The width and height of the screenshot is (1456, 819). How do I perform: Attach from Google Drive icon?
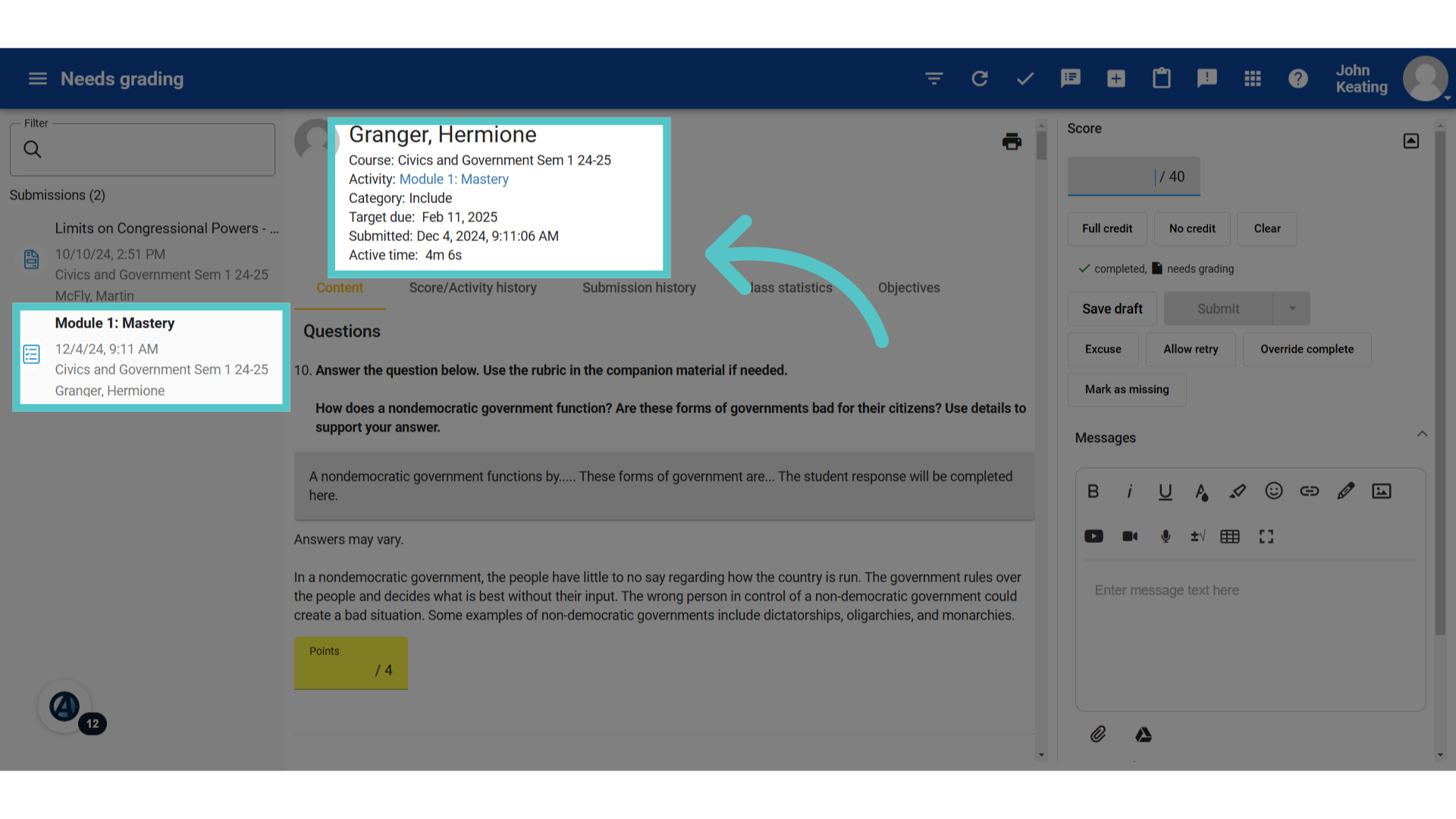pyautogui.click(x=1144, y=734)
